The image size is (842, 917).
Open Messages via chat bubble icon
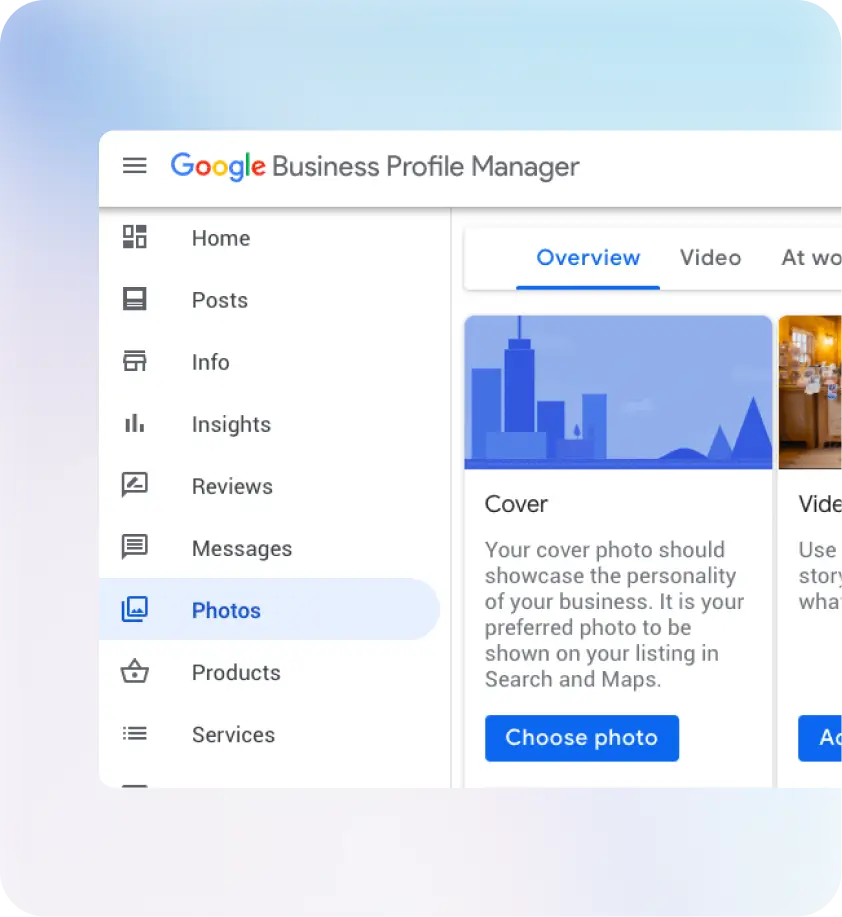click(x=135, y=548)
